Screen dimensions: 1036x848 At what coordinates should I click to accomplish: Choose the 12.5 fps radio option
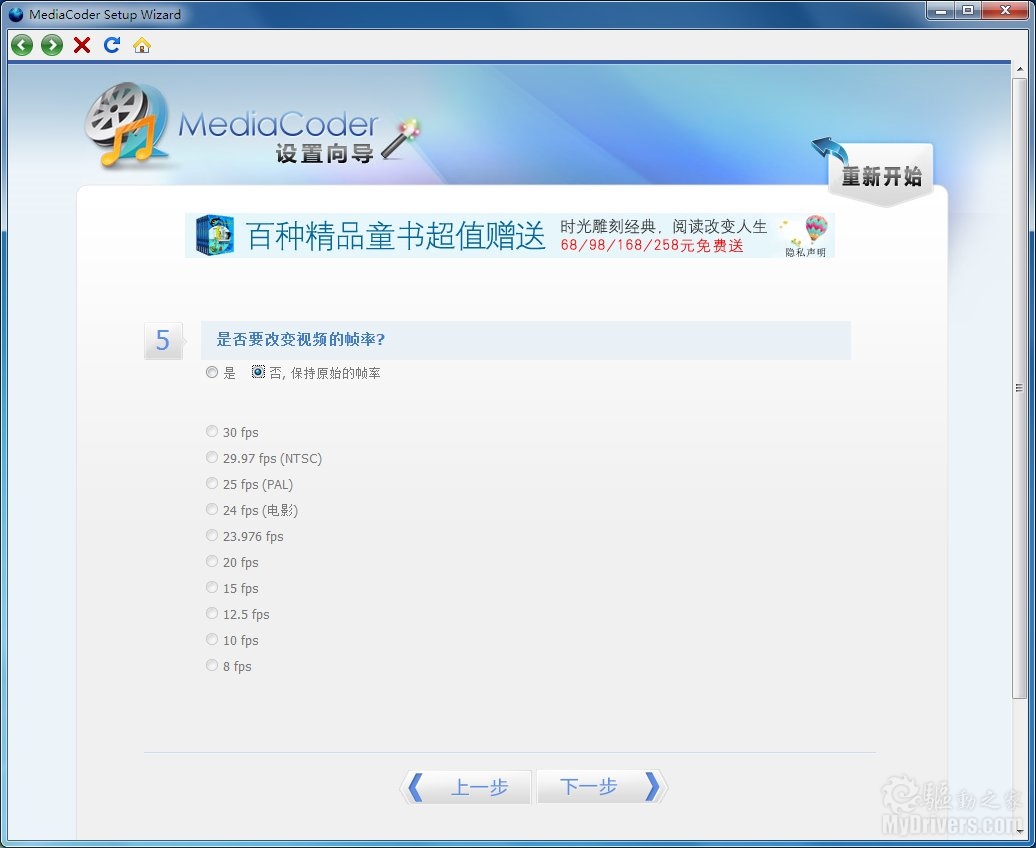pos(211,613)
